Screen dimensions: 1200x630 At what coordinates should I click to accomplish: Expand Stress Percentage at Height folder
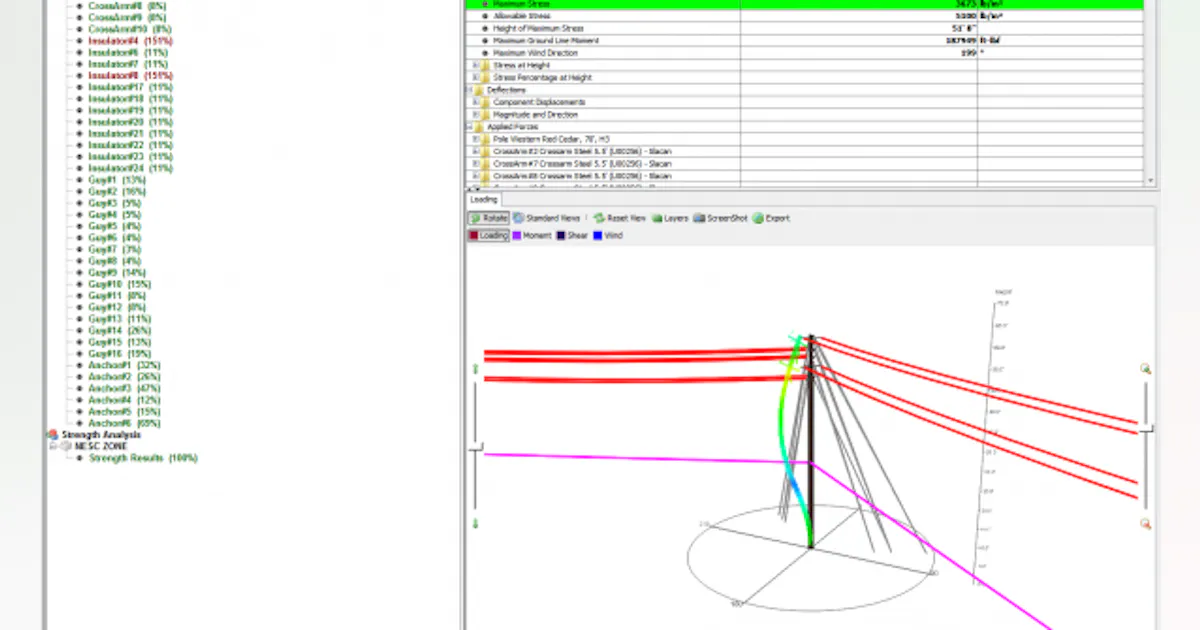(x=476, y=77)
